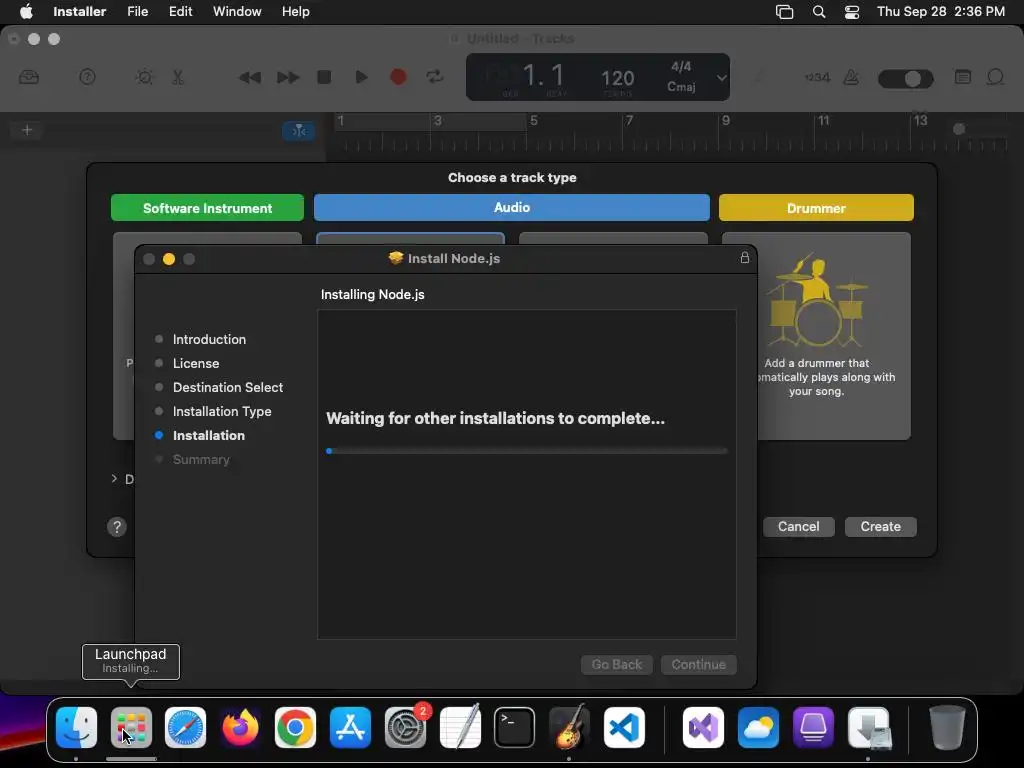Click the Summary installer step

(x=201, y=460)
